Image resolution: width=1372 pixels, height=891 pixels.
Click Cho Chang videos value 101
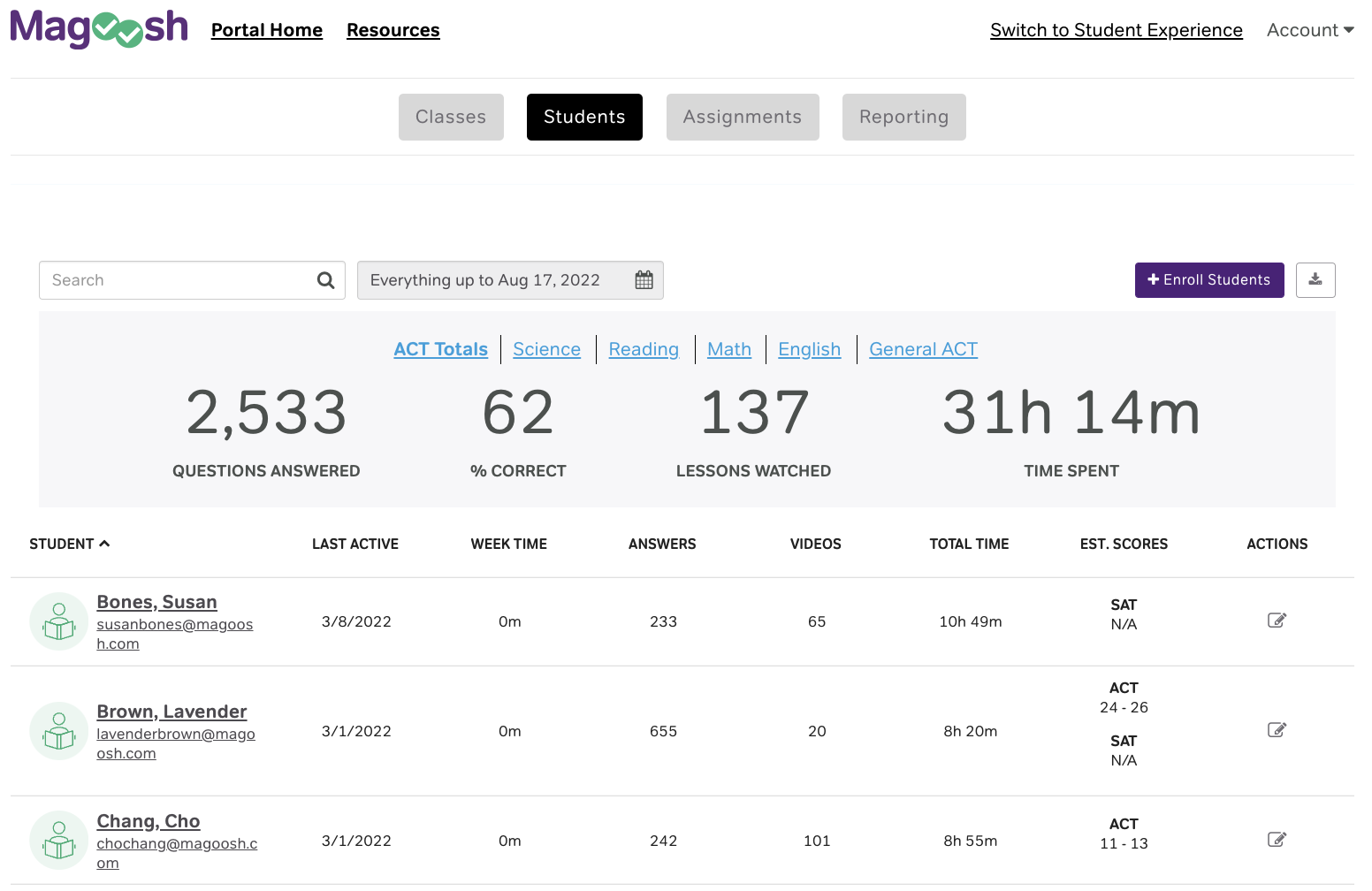817,841
